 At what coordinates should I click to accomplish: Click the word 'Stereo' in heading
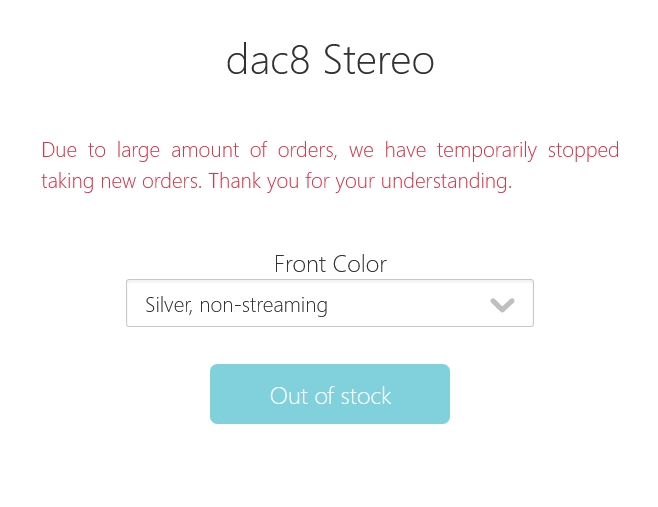point(379,60)
